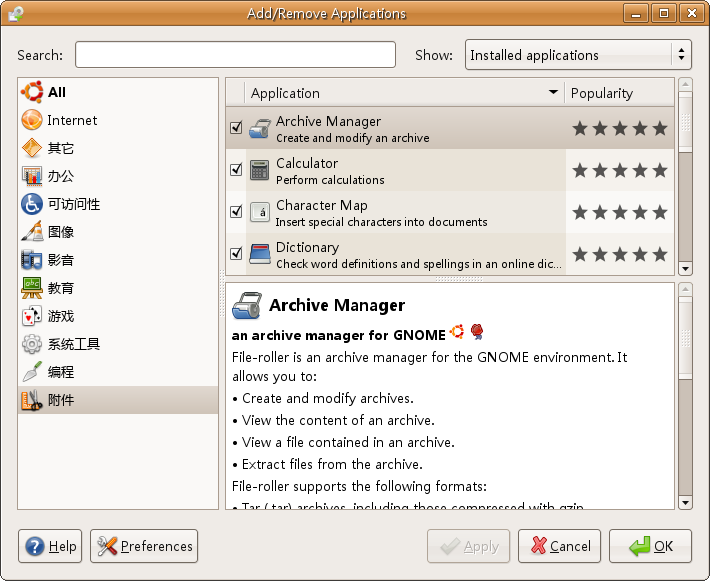Sort by the Popularity column header
Screen dimensions: 710x581
pos(619,93)
